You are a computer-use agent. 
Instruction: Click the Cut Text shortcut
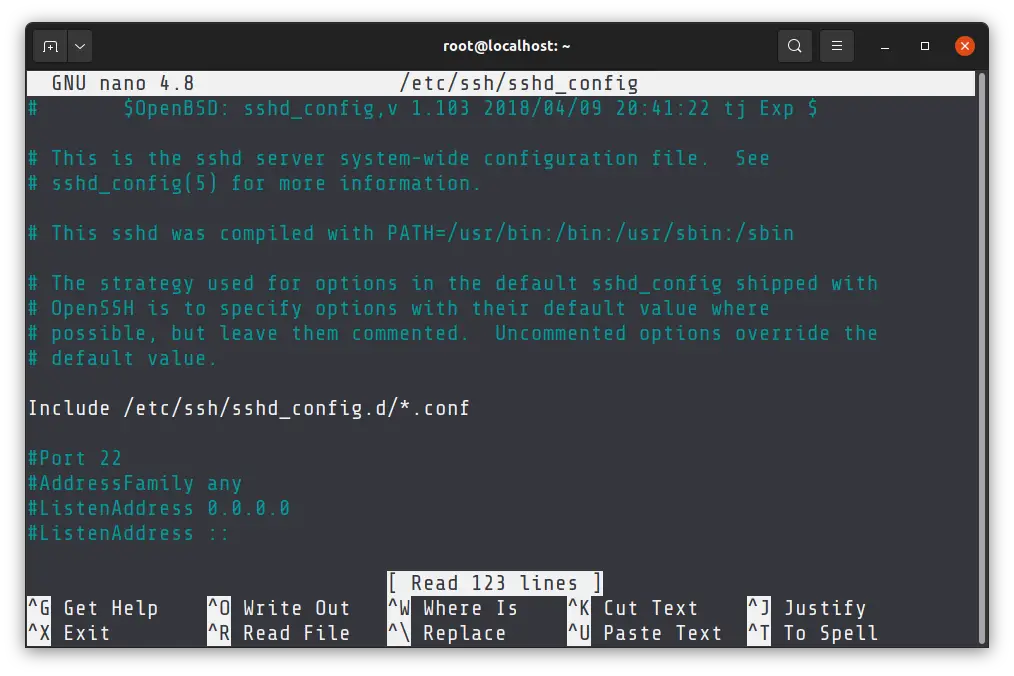650,608
